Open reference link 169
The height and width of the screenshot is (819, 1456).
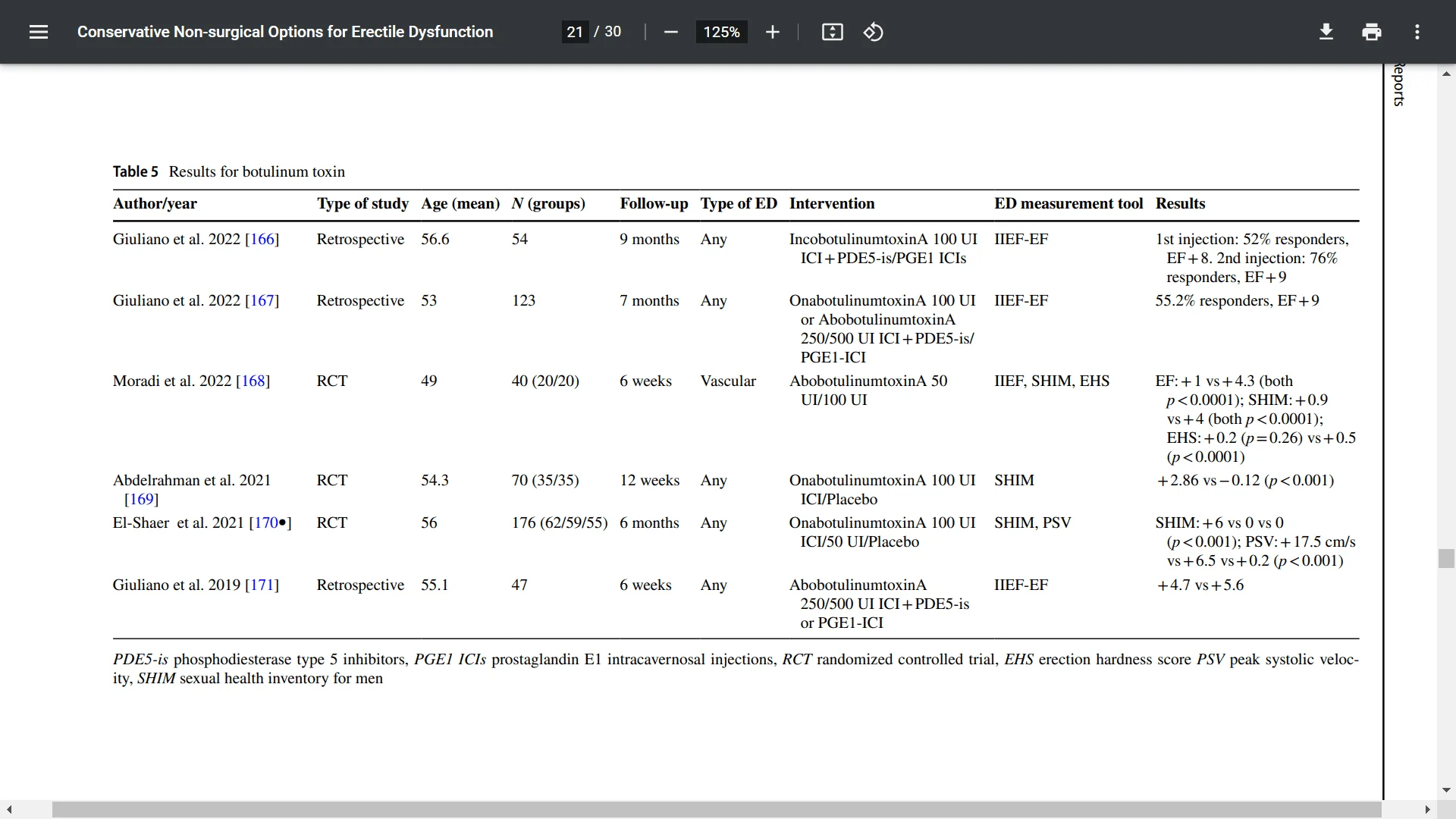pyautogui.click(x=141, y=499)
